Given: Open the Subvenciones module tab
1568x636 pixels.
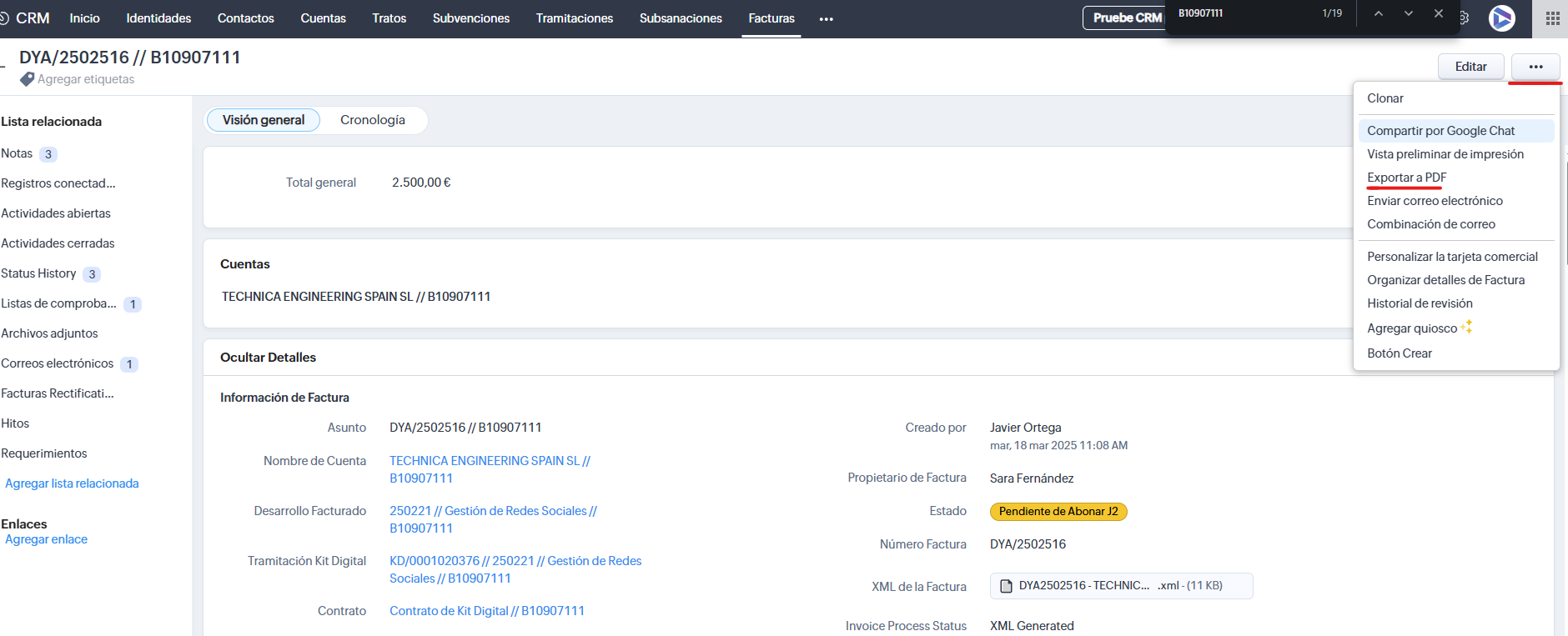Looking at the screenshot, I should (470, 18).
